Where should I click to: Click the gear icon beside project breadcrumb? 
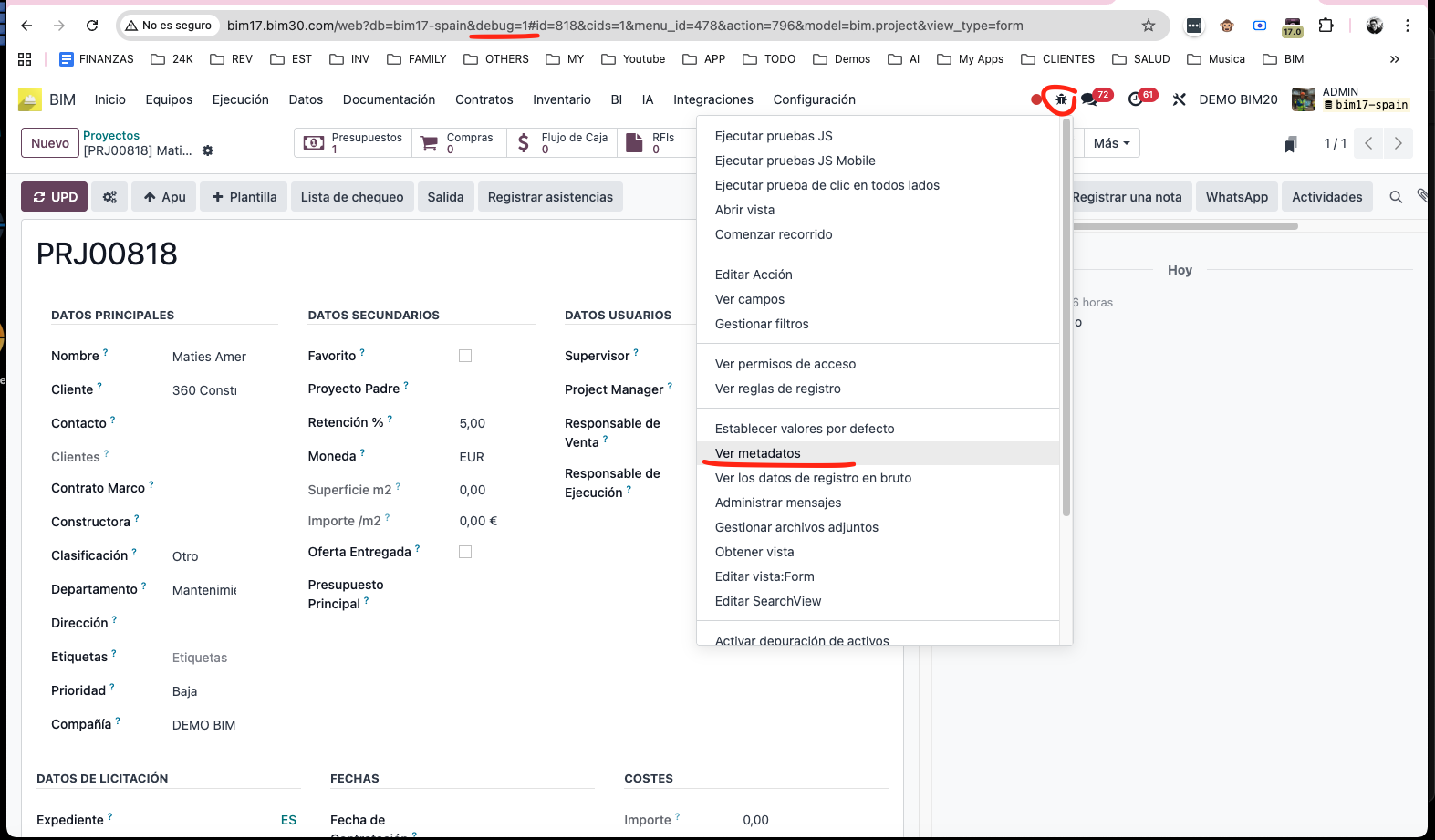[x=208, y=150]
